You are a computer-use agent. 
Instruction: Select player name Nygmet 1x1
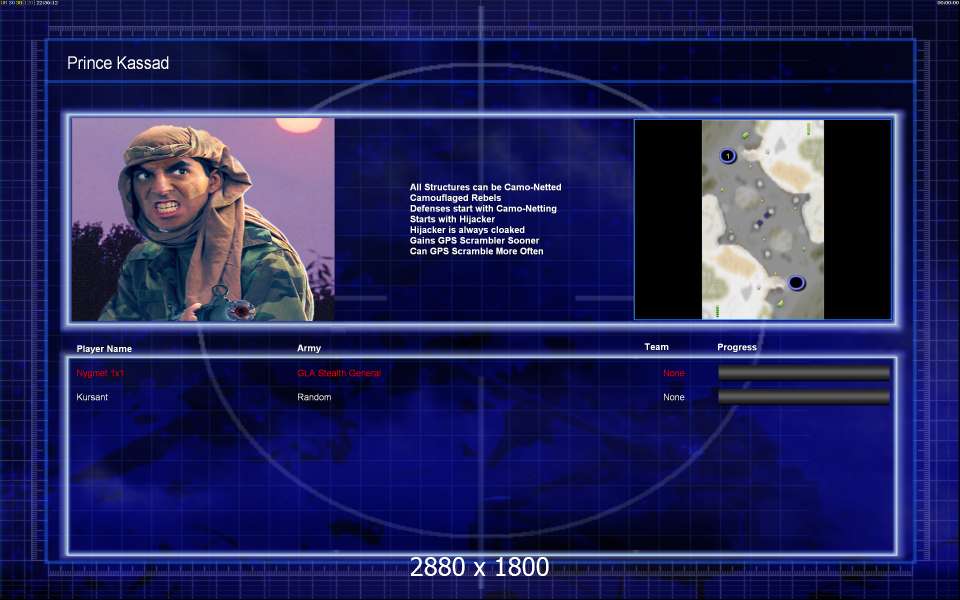tap(100, 373)
